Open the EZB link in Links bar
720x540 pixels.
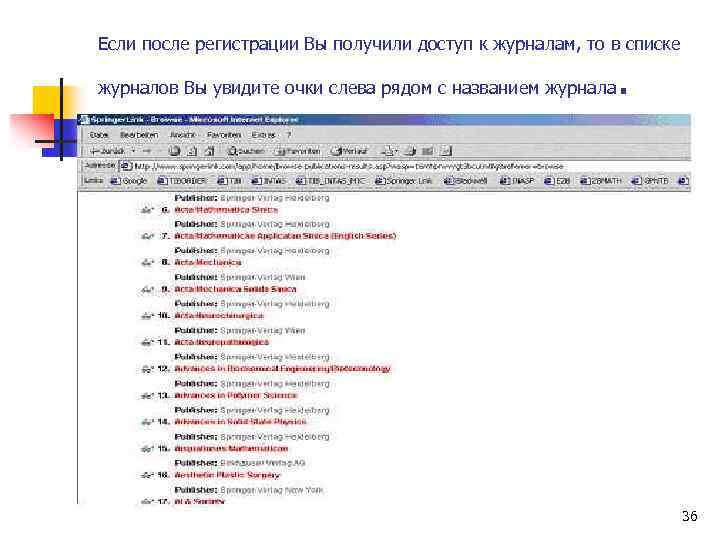tap(557, 181)
